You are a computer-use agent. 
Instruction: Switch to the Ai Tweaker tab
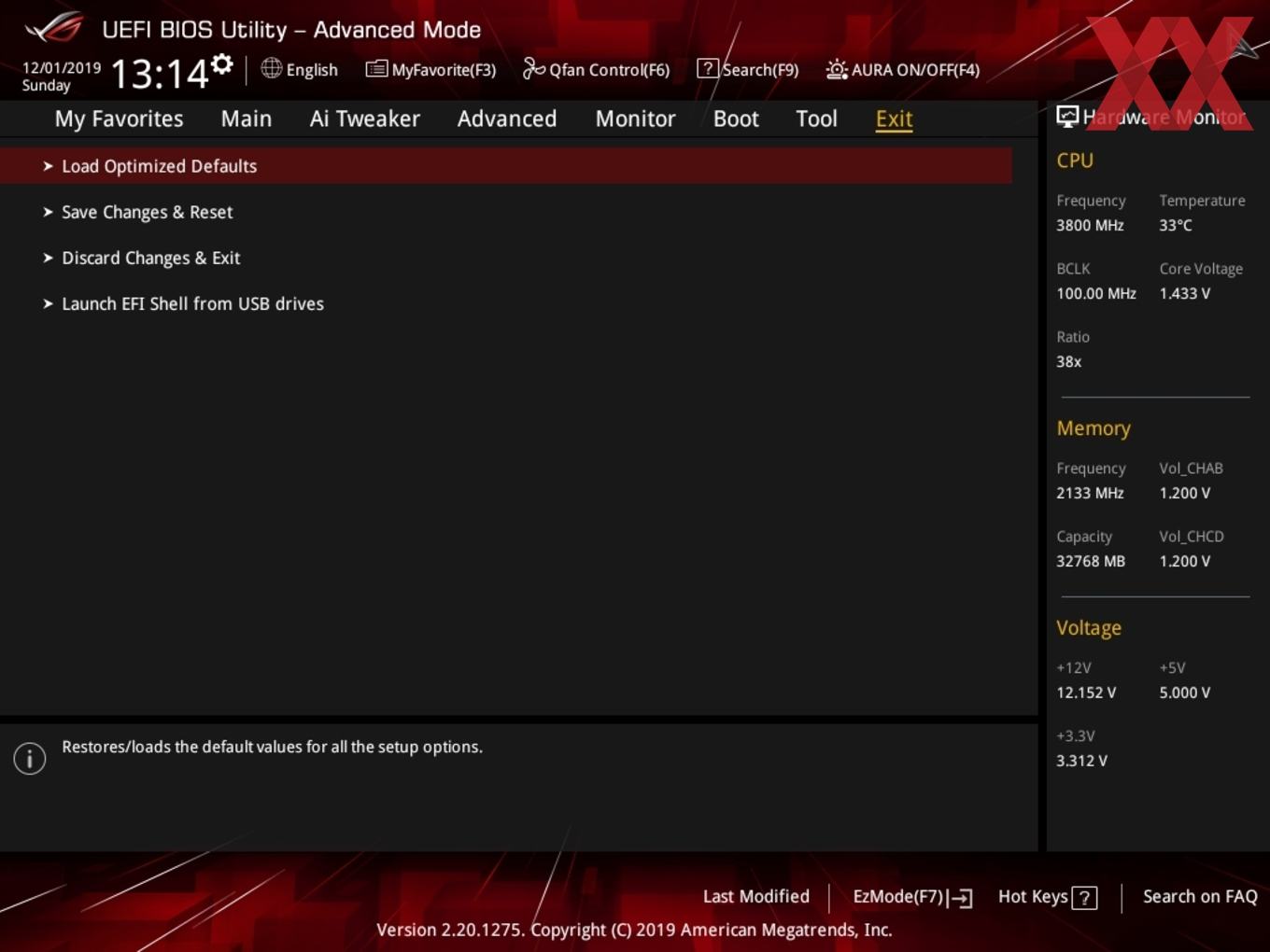[365, 119]
